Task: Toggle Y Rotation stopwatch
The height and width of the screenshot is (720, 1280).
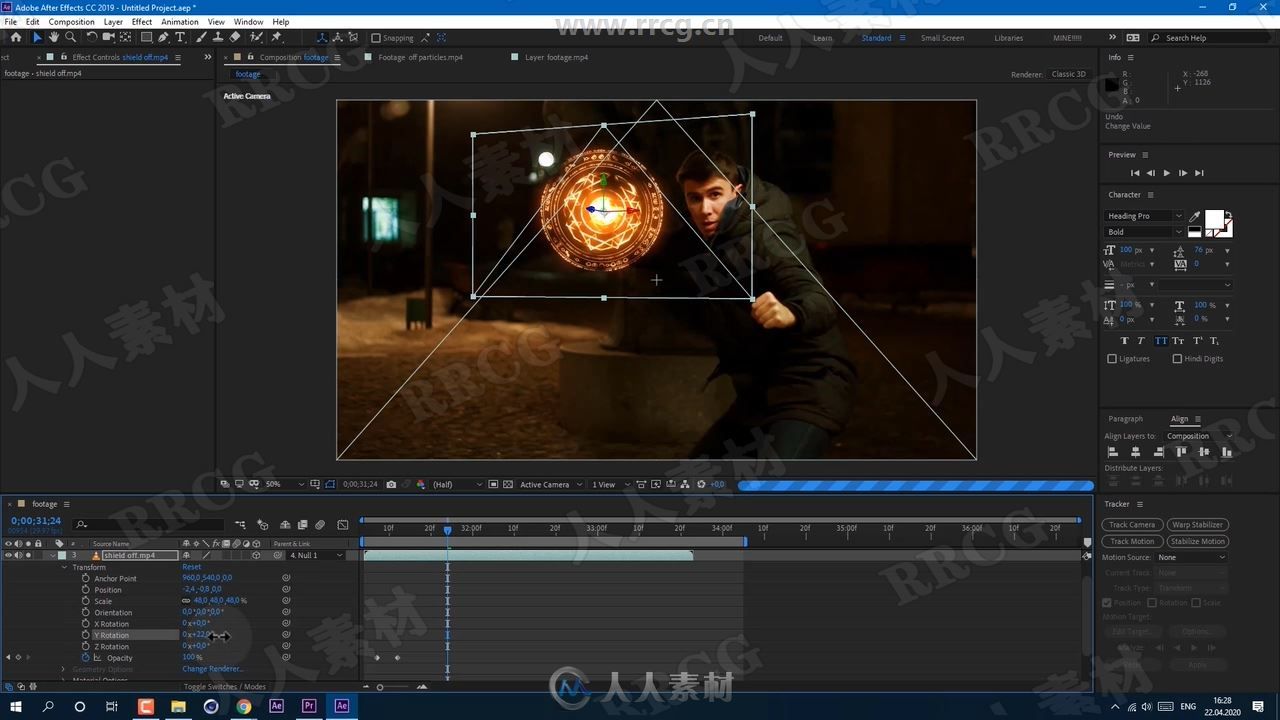Action: (86, 635)
